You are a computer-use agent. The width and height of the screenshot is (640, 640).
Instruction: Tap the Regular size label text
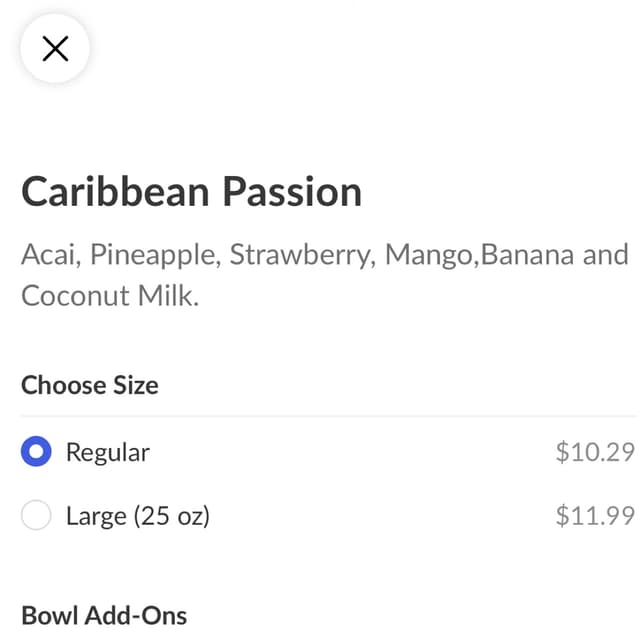107,452
